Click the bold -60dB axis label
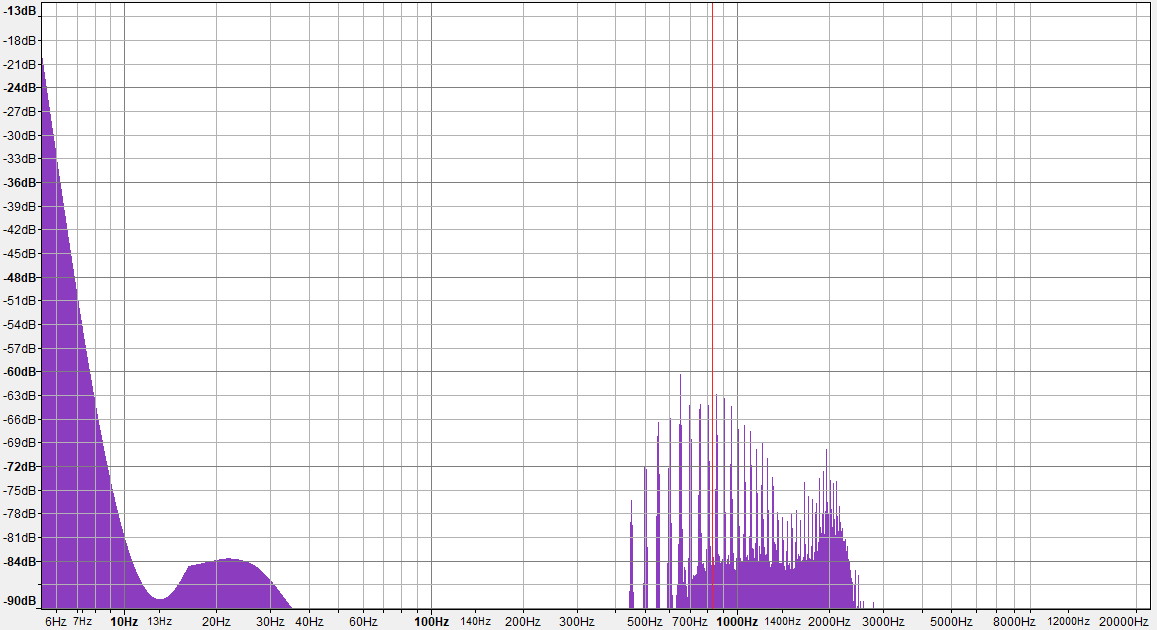1157x630 pixels. point(20,371)
